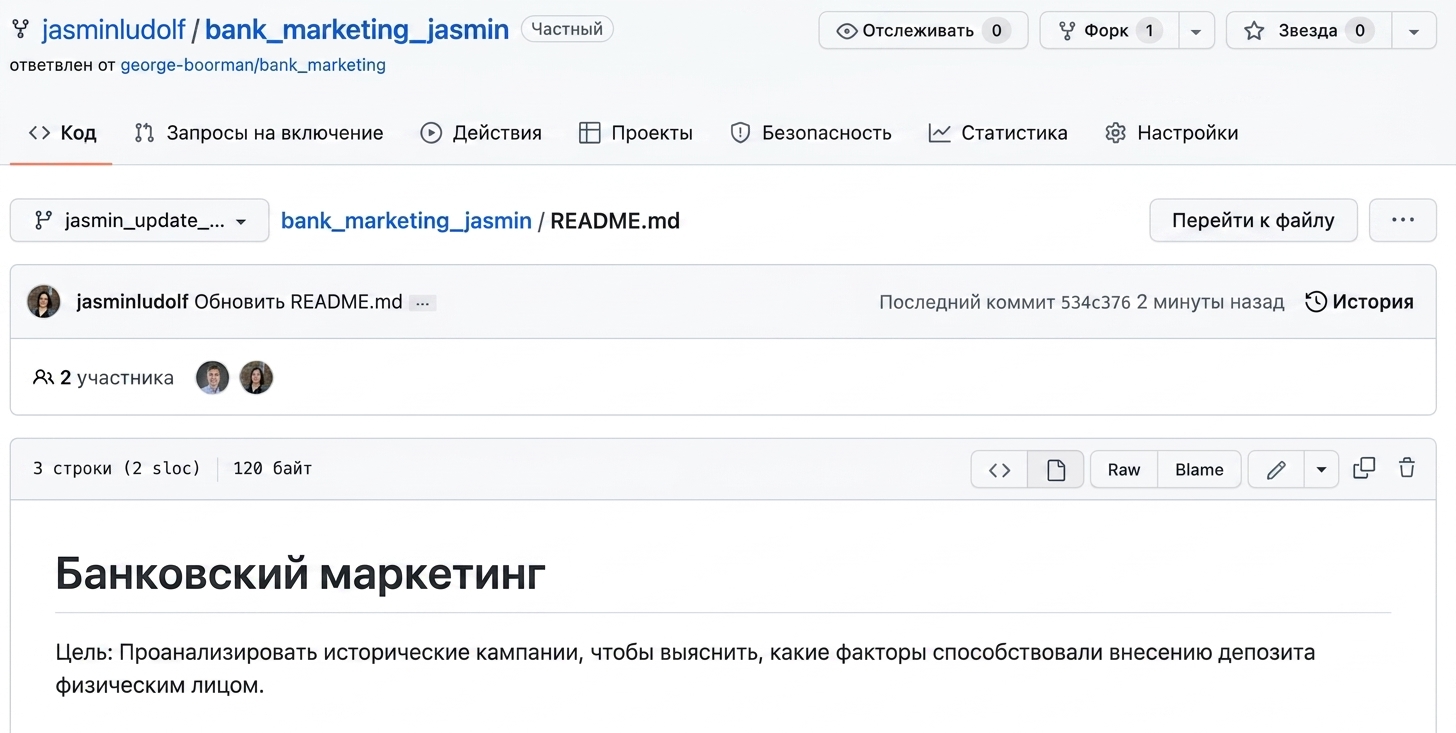Viewport: 1456px width, 733px height.
Task: Click the Форк button
Action: pos(1110,31)
